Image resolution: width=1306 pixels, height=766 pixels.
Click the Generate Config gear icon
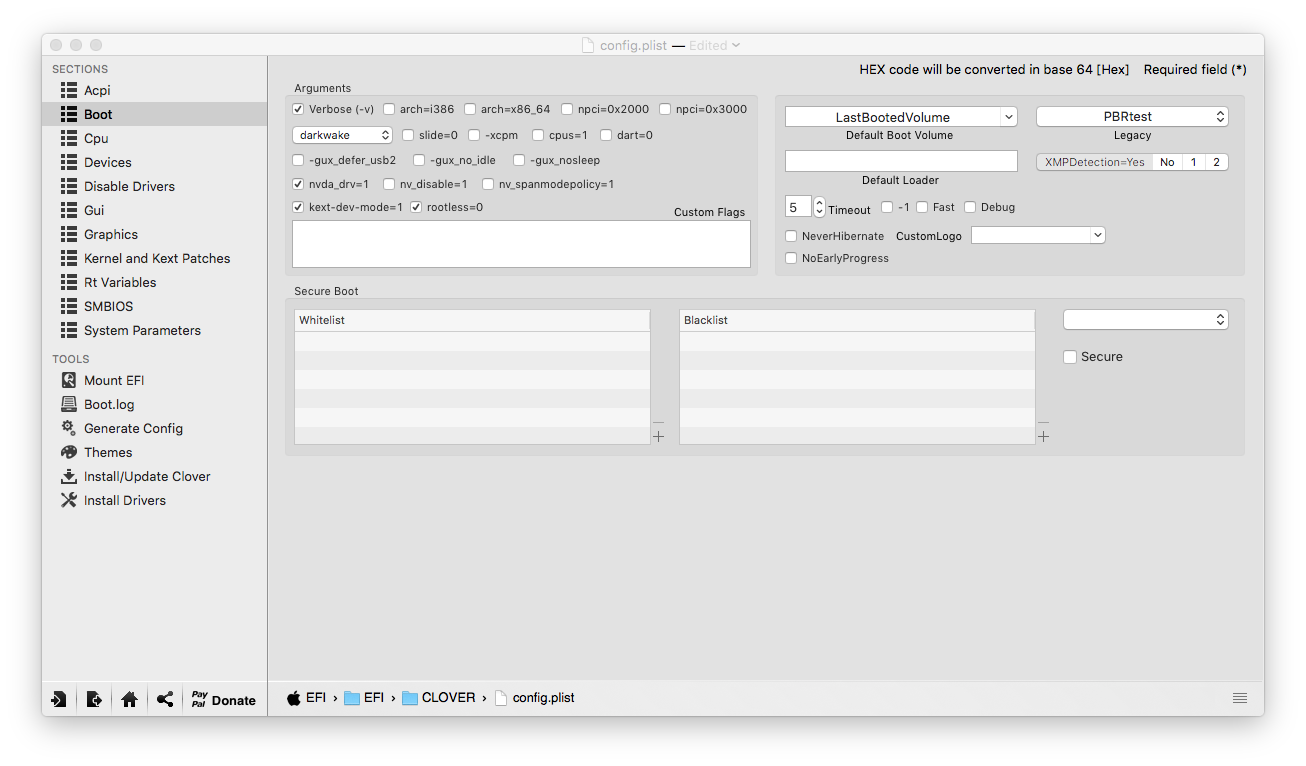(69, 428)
